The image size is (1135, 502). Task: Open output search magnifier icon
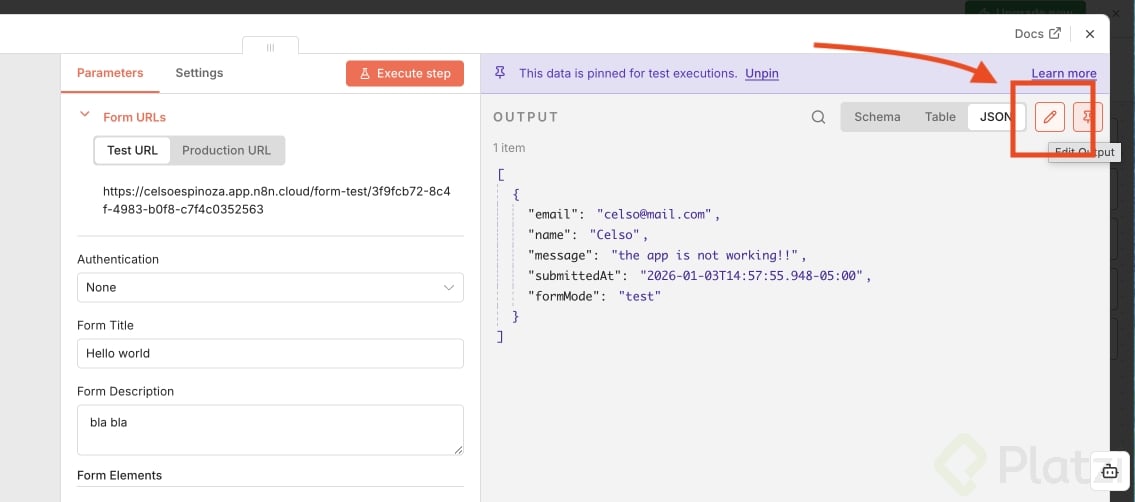point(818,117)
